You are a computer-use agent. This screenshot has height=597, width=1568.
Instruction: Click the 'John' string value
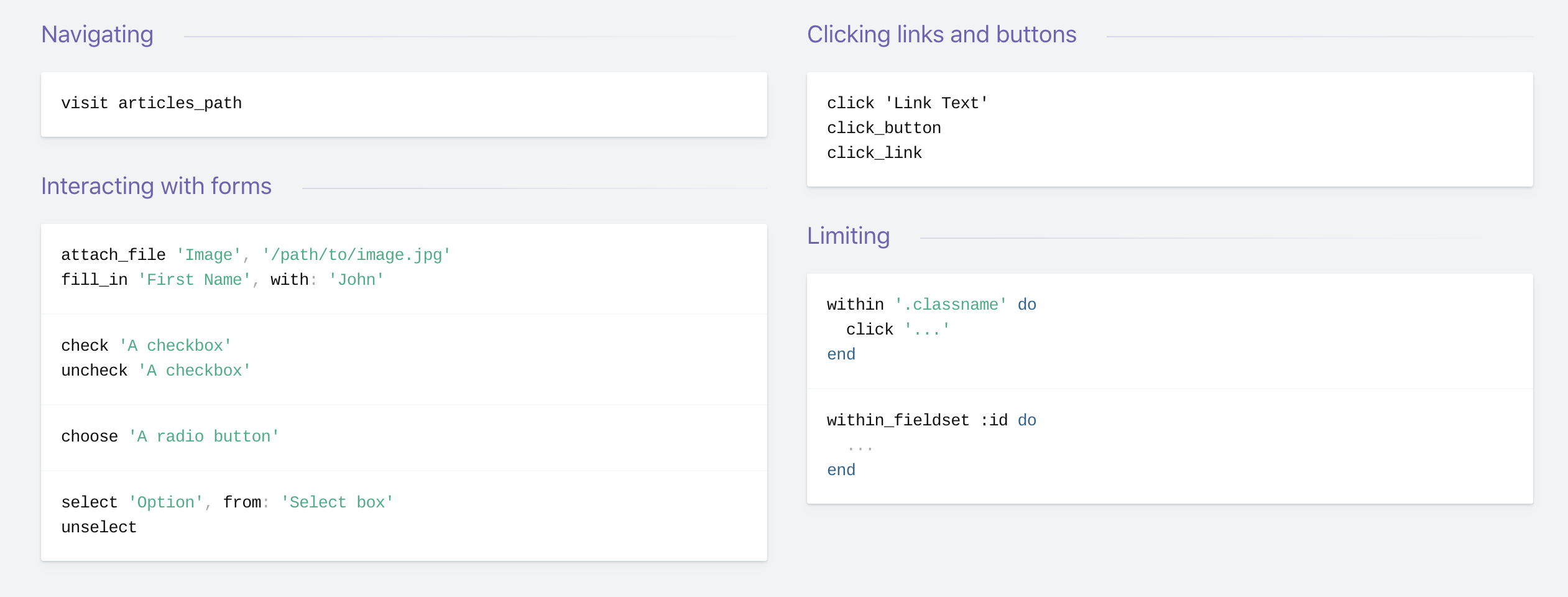coord(356,280)
